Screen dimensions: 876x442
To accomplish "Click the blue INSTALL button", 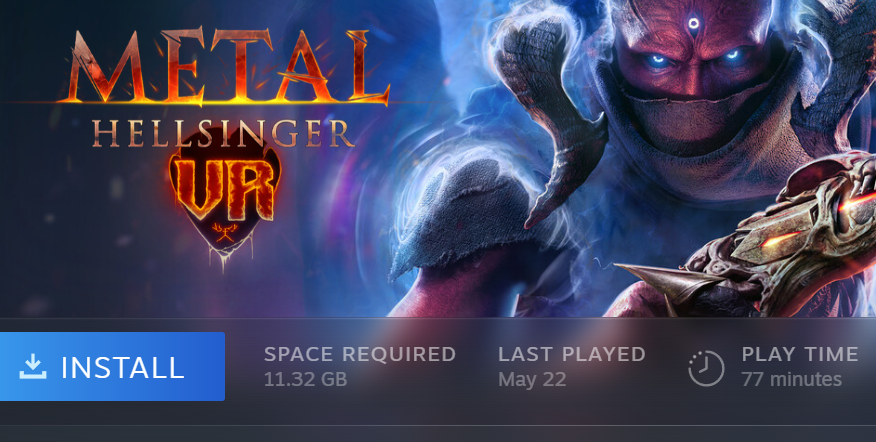I will pyautogui.click(x=112, y=366).
